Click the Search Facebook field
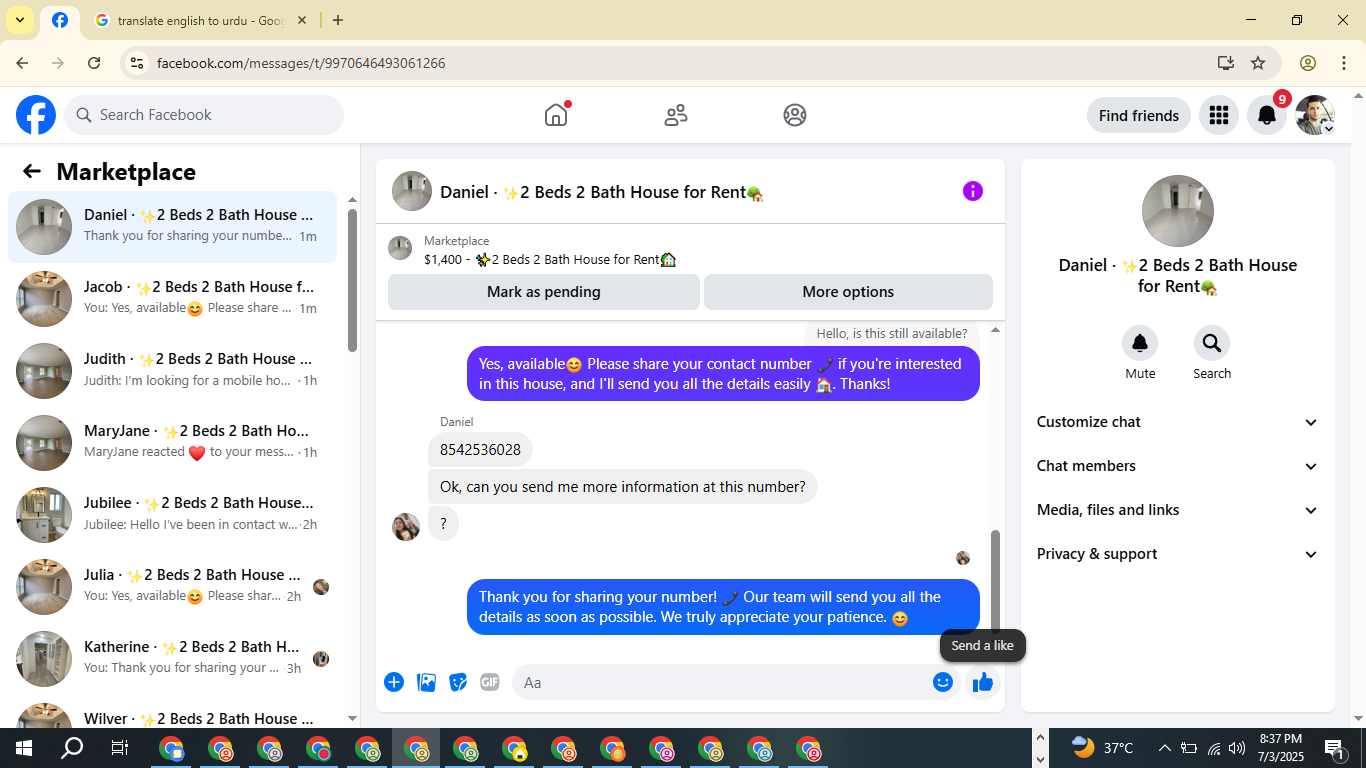 [x=204, y=115]
